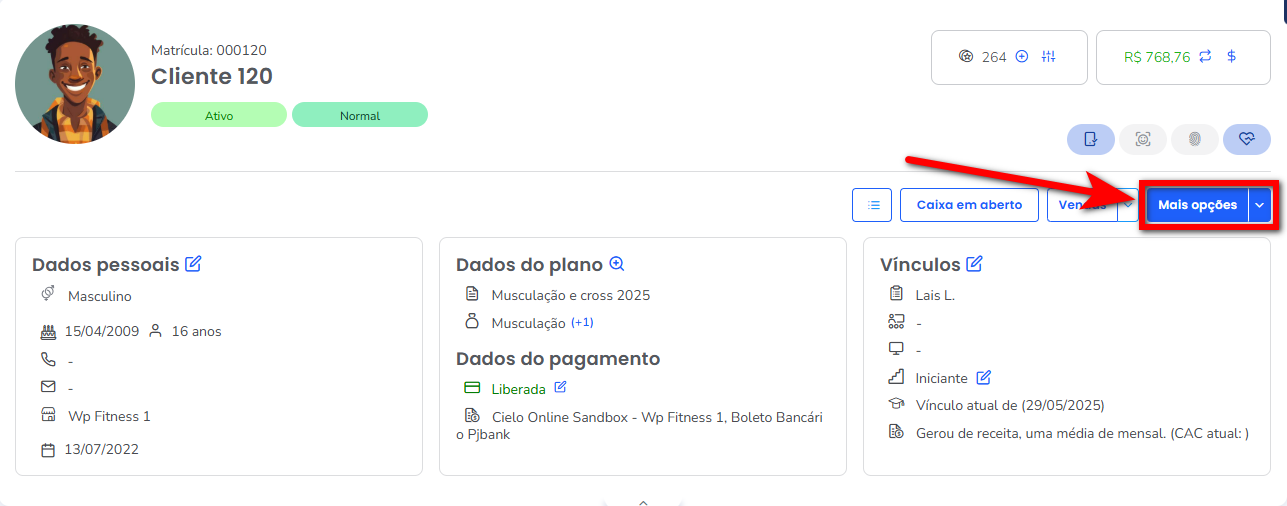Edit the Iniciante level pencil icon

pos(983,377)
